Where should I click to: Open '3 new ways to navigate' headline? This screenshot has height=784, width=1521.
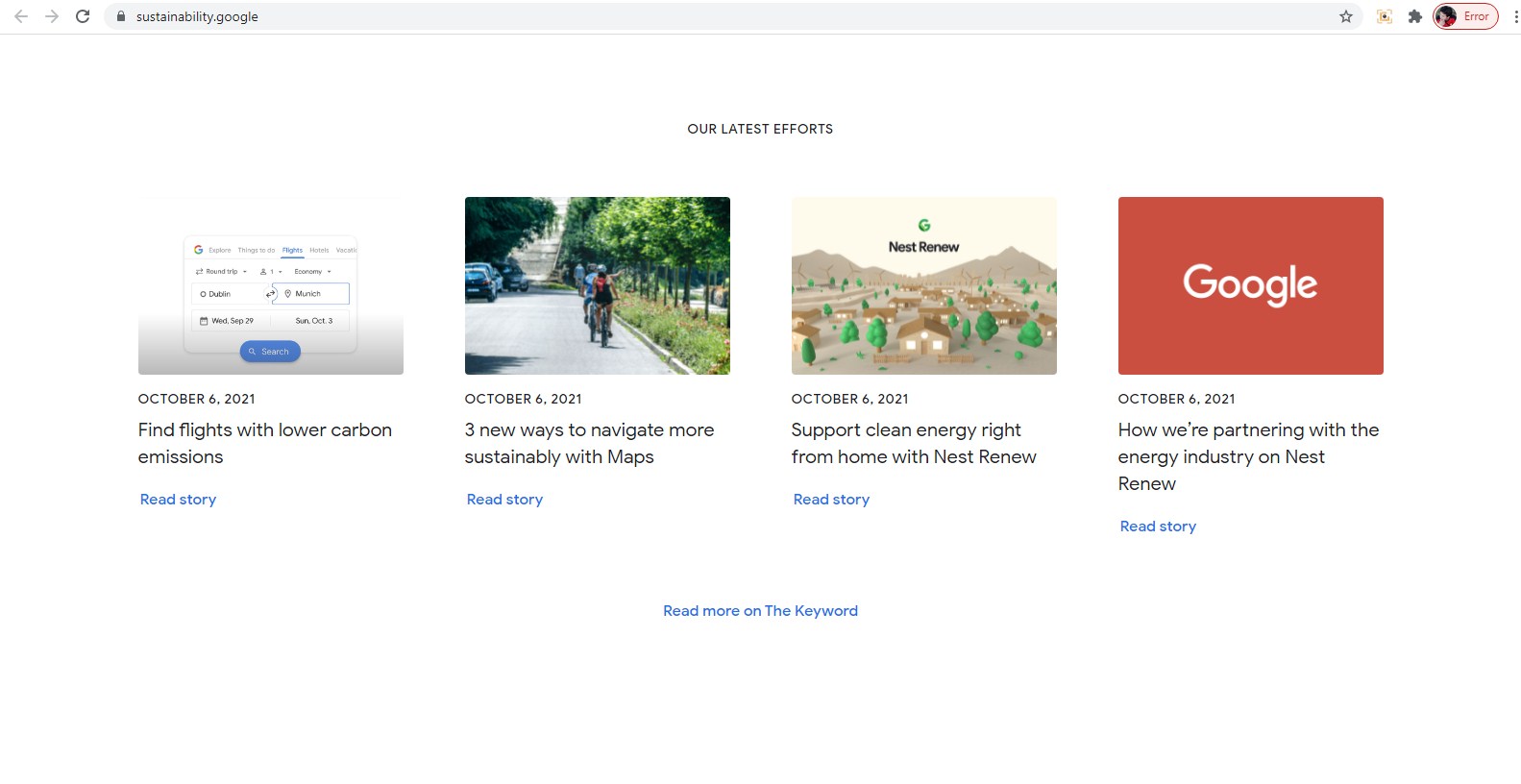tap(589, 443)
